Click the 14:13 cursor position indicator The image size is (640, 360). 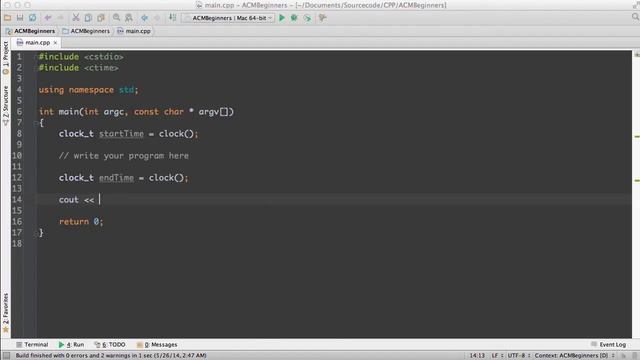(x=477, y=356)
